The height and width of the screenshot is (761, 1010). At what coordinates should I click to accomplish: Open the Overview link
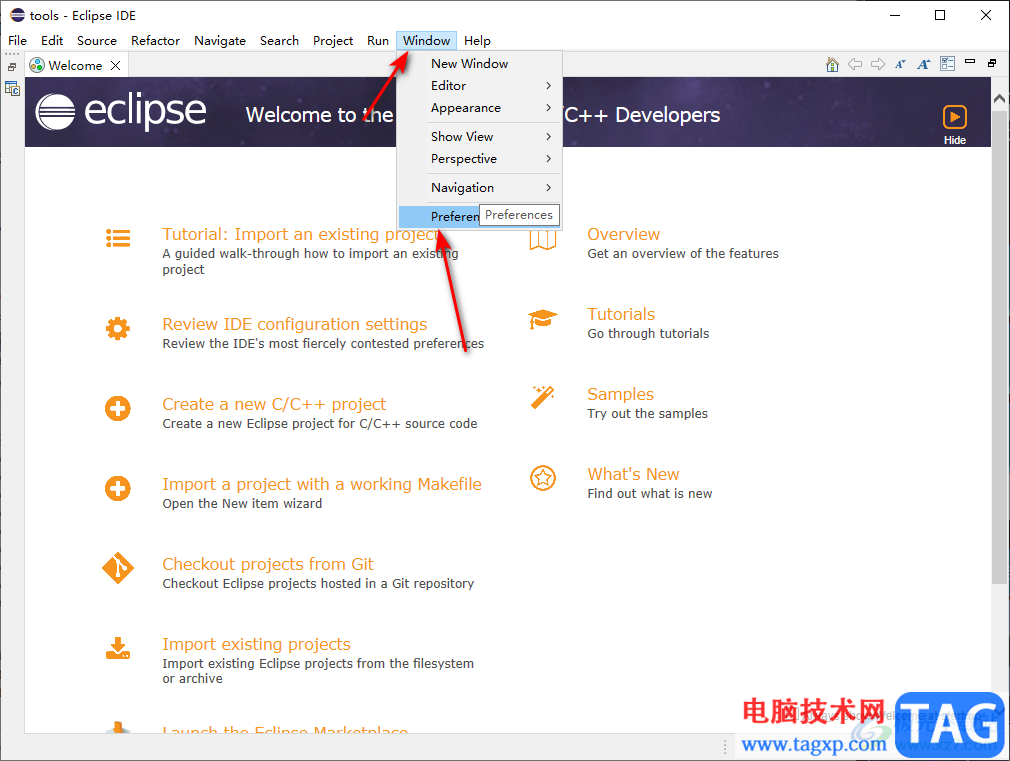[624, 234]
